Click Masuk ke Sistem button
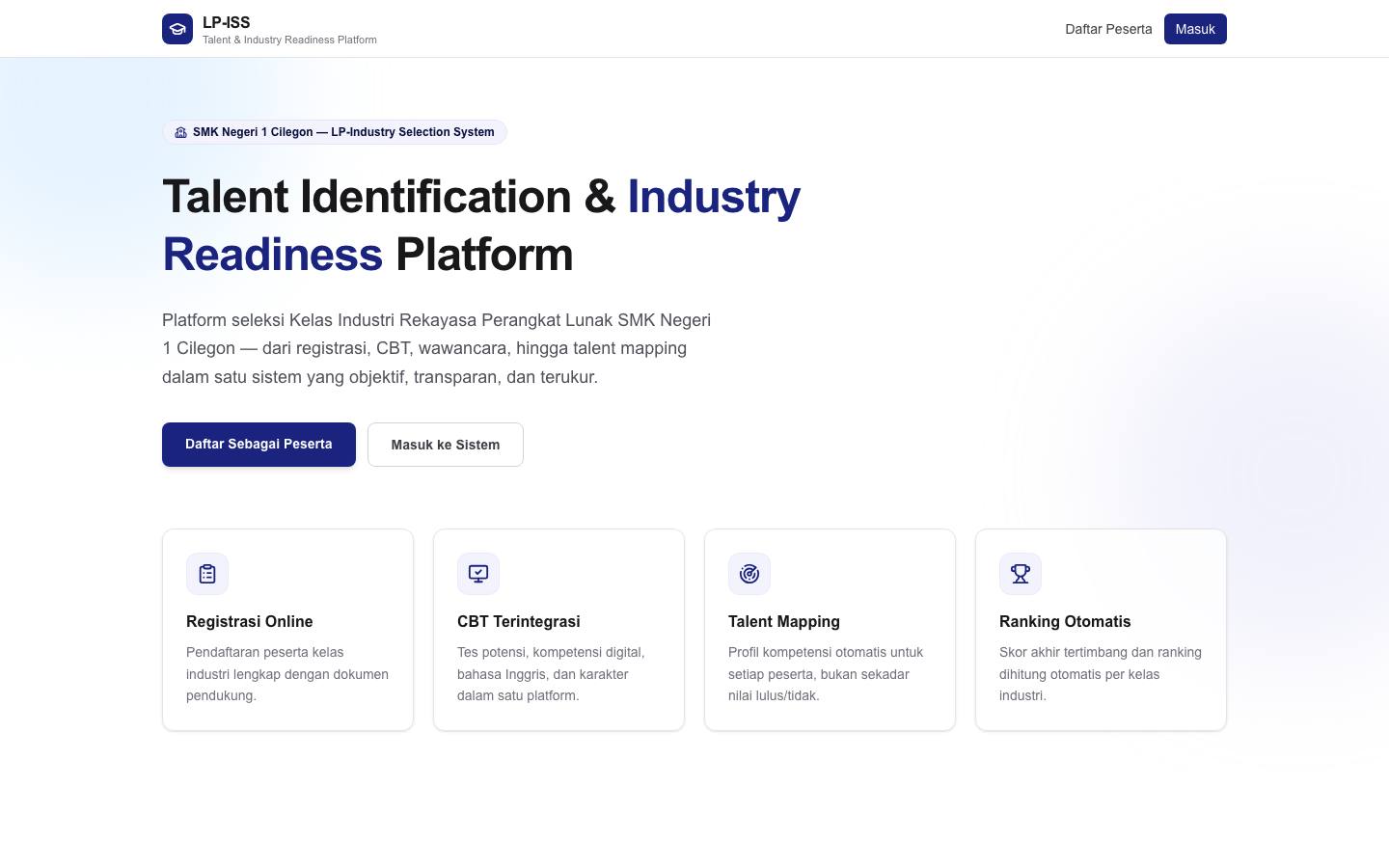The image size is (1389, 868). (x=446, y=445)
